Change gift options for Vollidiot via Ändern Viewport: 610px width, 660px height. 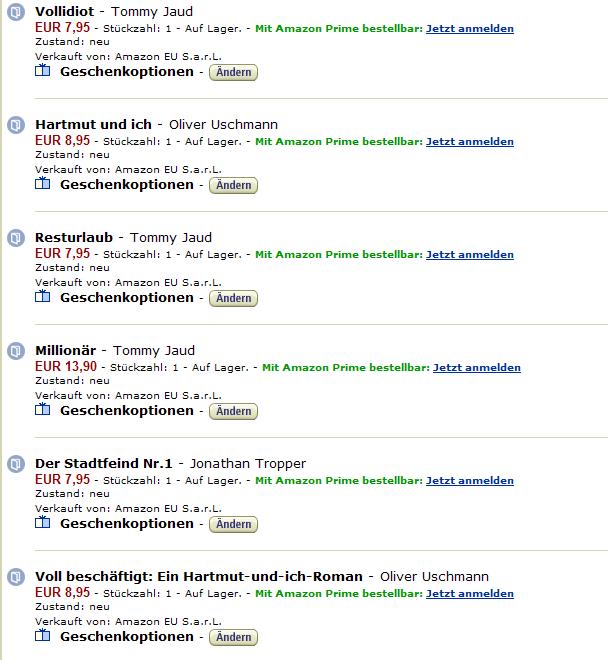233,72
